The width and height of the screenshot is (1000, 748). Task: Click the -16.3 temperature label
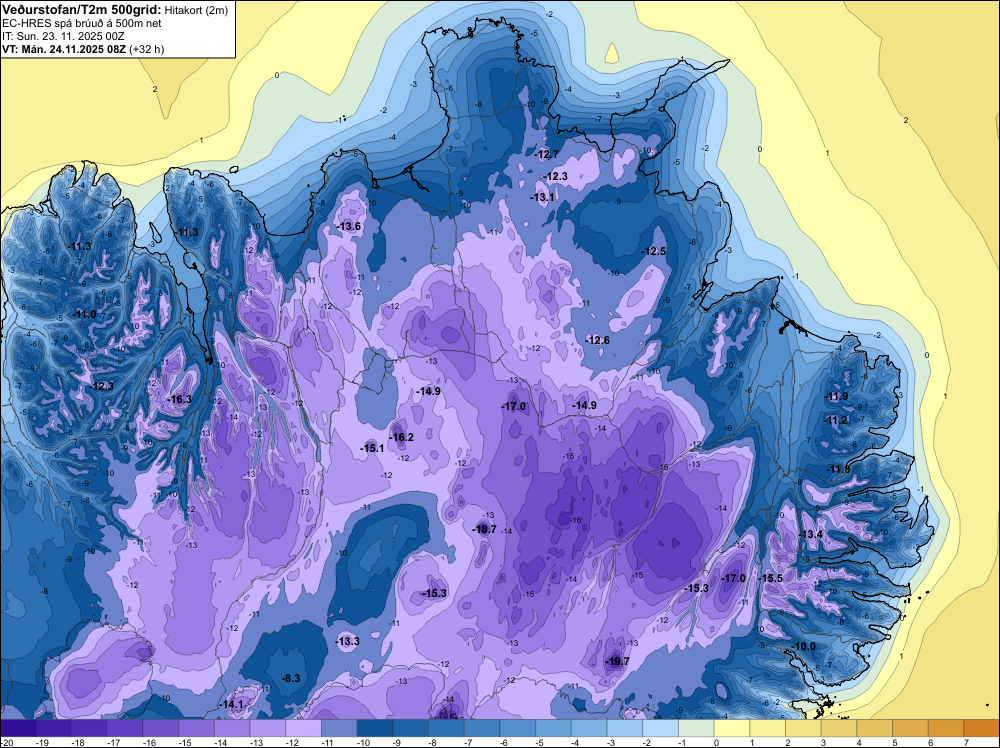(179, 399)
